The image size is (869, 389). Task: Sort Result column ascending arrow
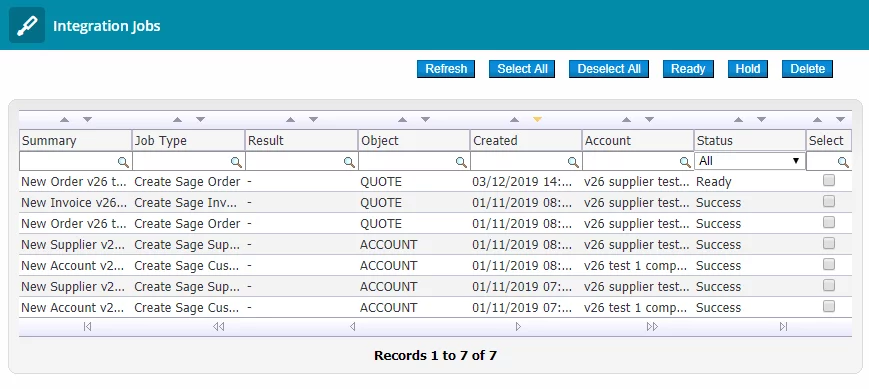tap(290, 119)
